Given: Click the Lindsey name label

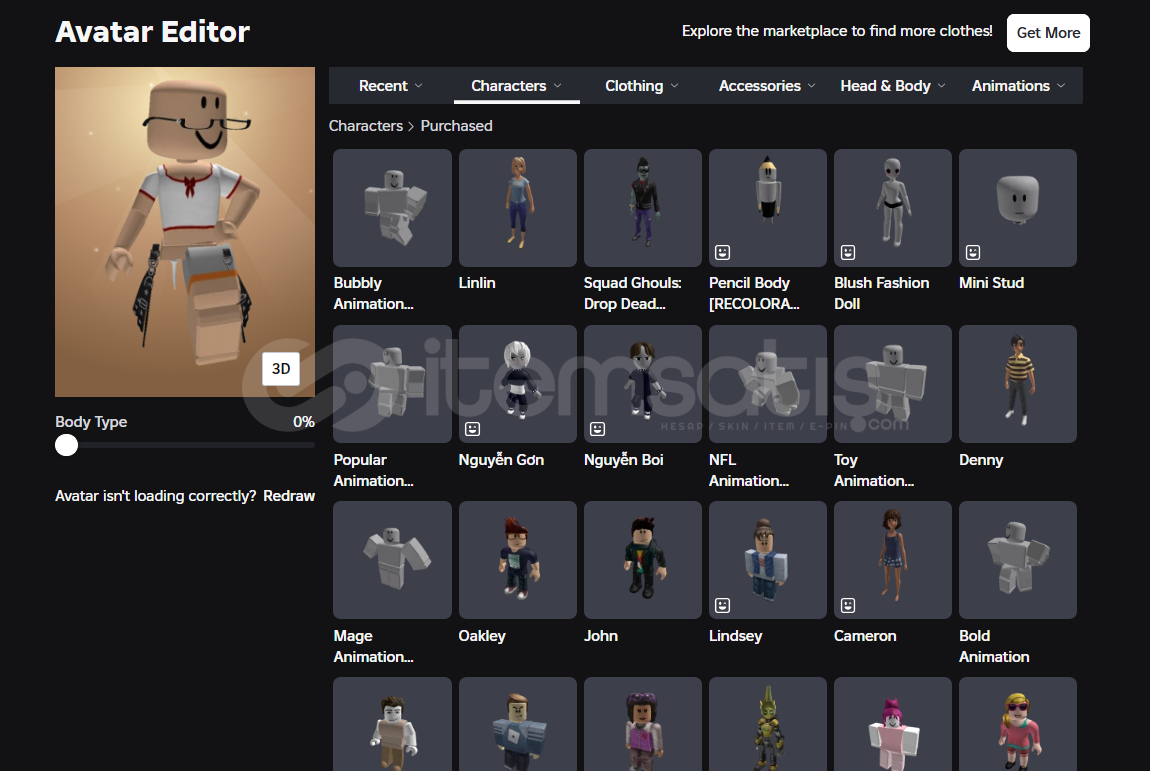Looking at the screenshot, I should tap(736, 636).
